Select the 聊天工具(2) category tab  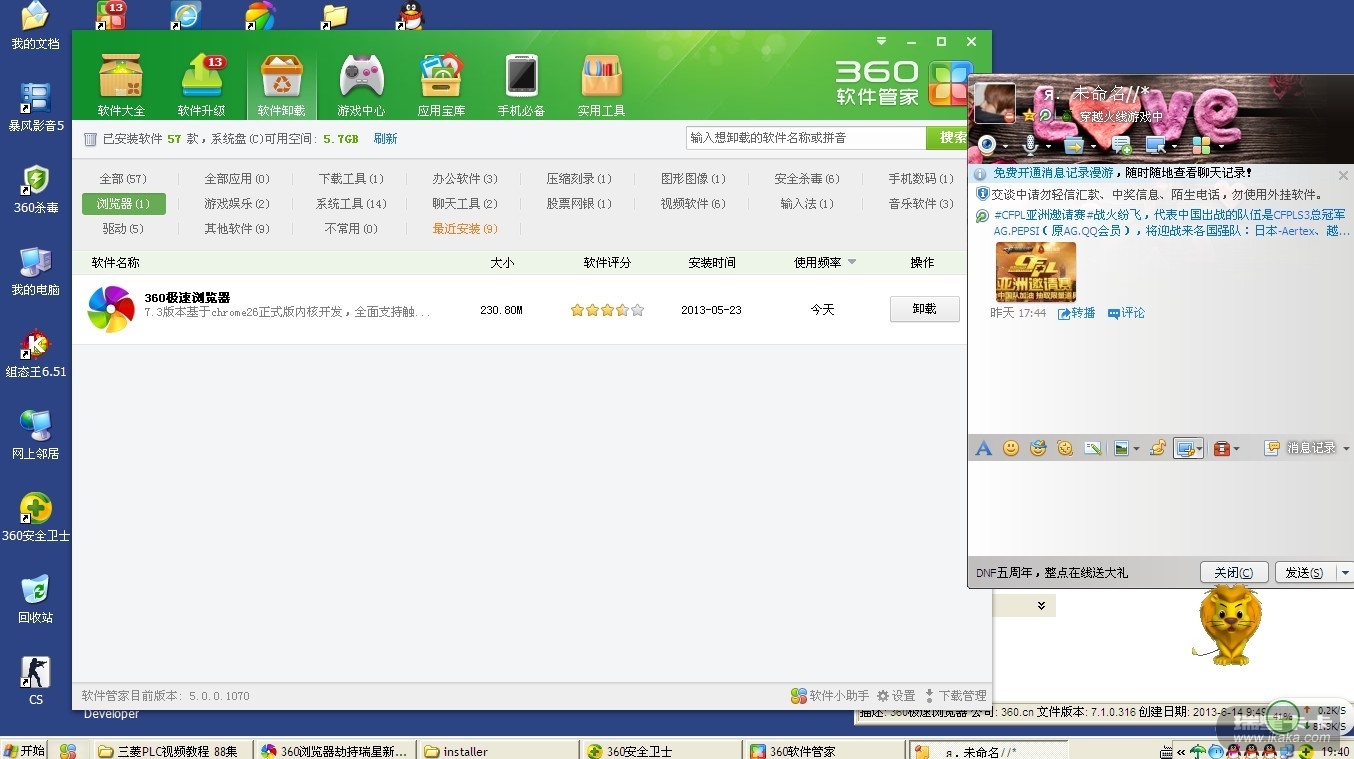tap(465, 204)
